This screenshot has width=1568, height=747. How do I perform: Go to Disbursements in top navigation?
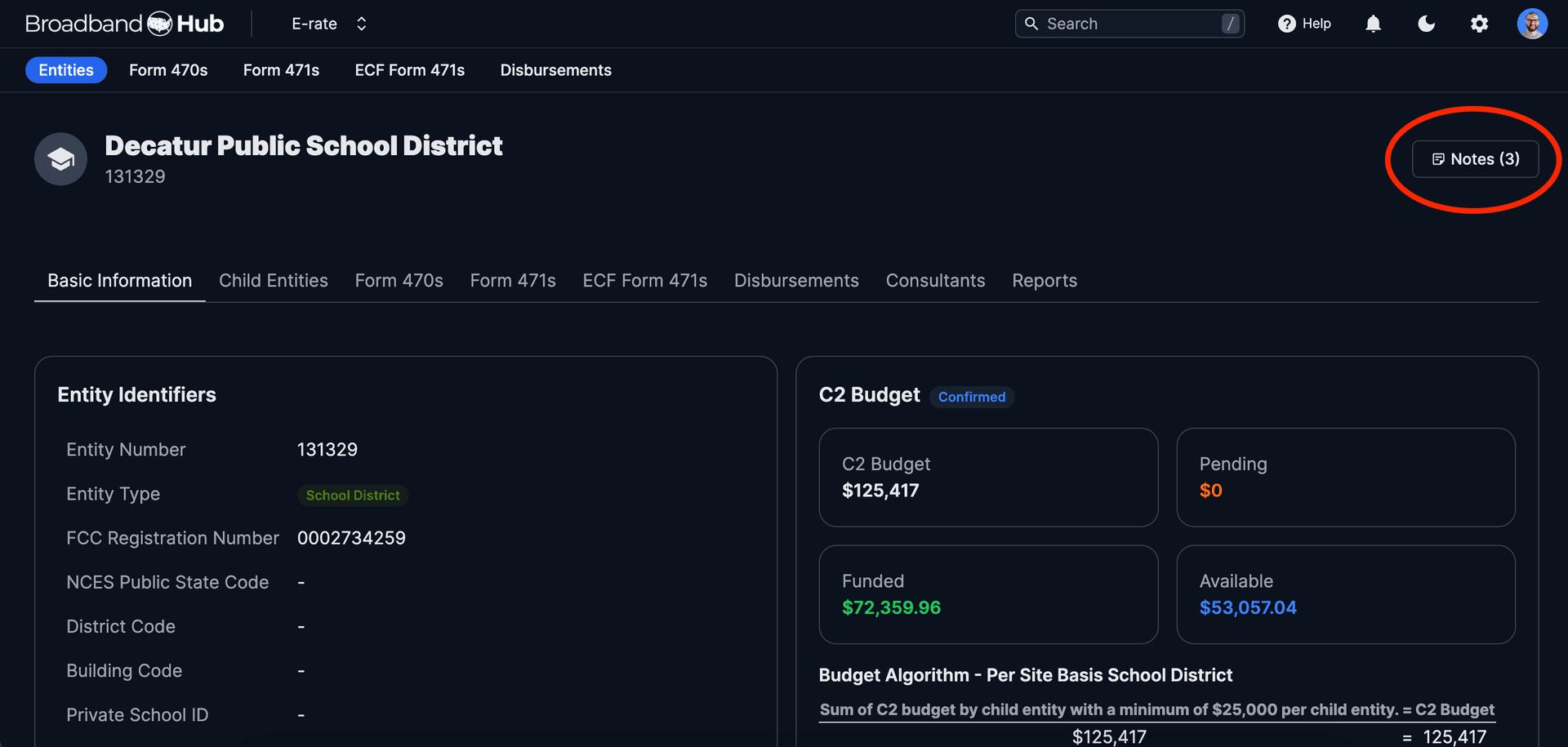pyautogui.click(x=555, y=70)
